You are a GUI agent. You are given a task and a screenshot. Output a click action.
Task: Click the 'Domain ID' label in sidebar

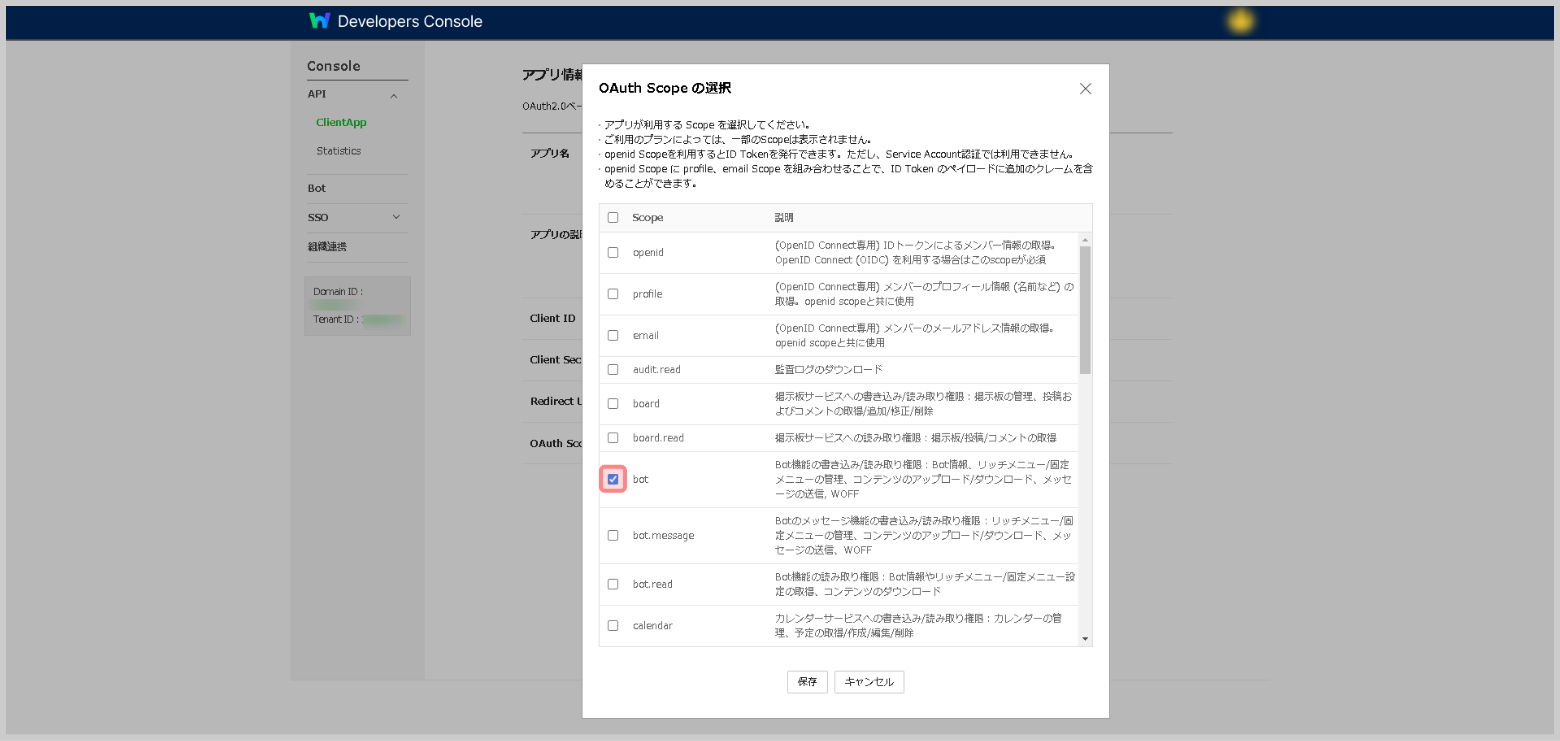[338, 292]
